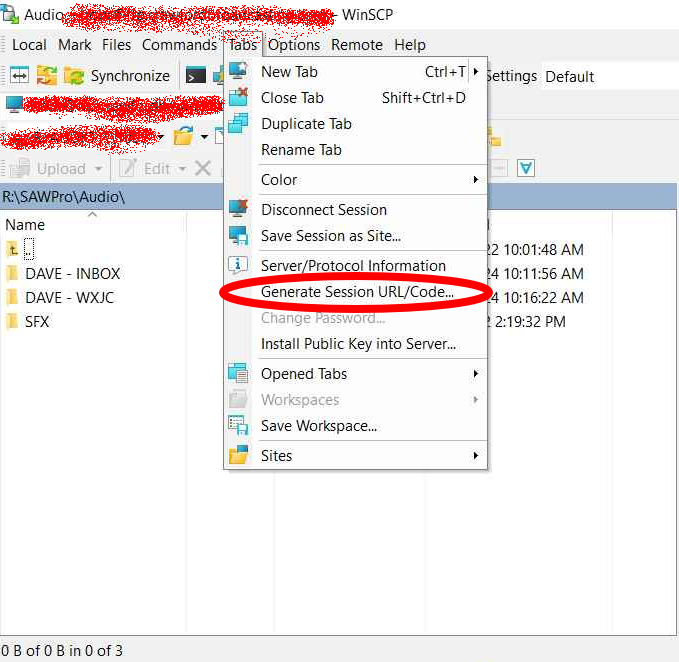Click the Synchronize button
The width and height of the screenshot is (679, 662).
point(116,76)
